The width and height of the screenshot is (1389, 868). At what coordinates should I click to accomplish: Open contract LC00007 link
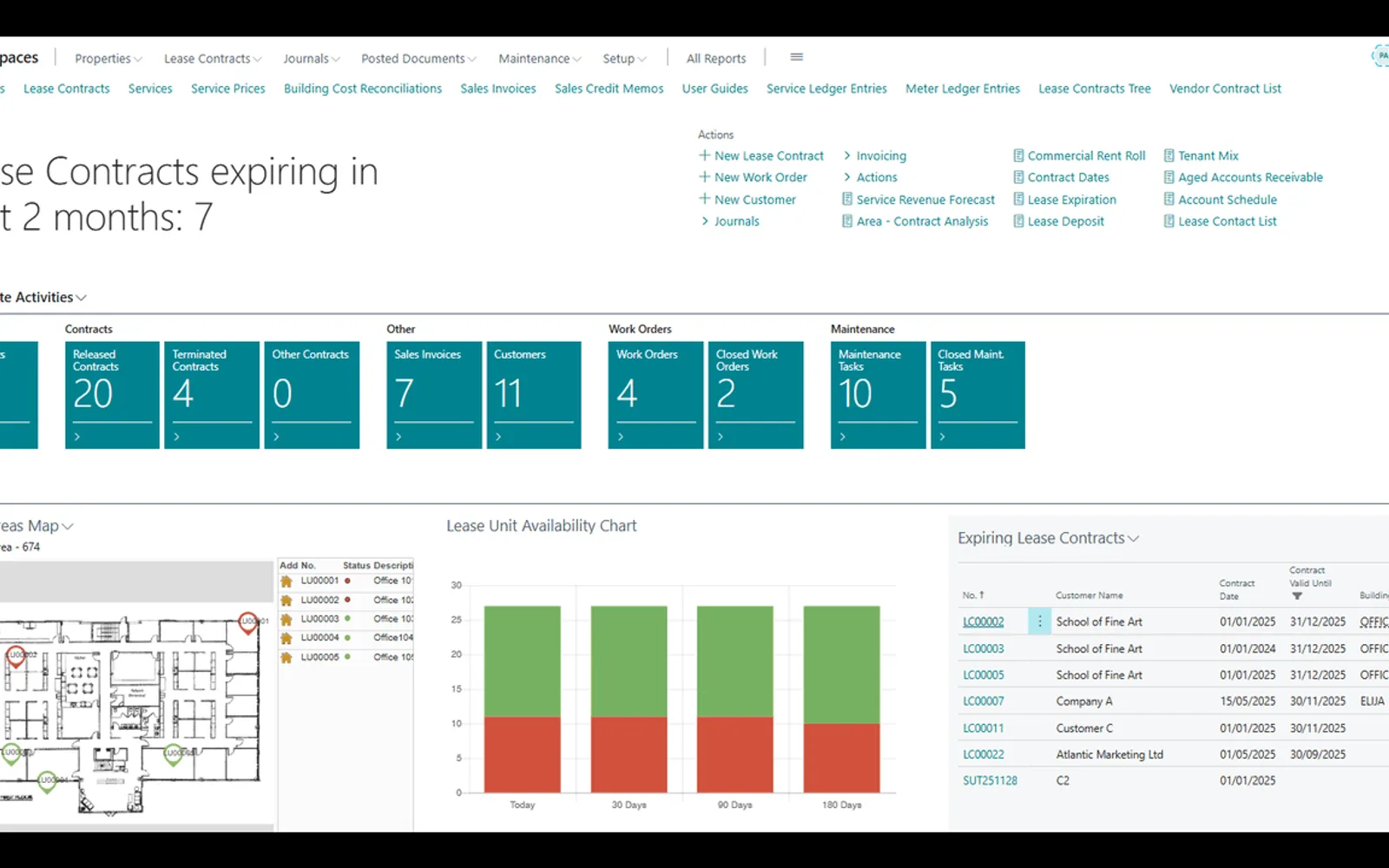pyautogui.click(x=983, y=701)
